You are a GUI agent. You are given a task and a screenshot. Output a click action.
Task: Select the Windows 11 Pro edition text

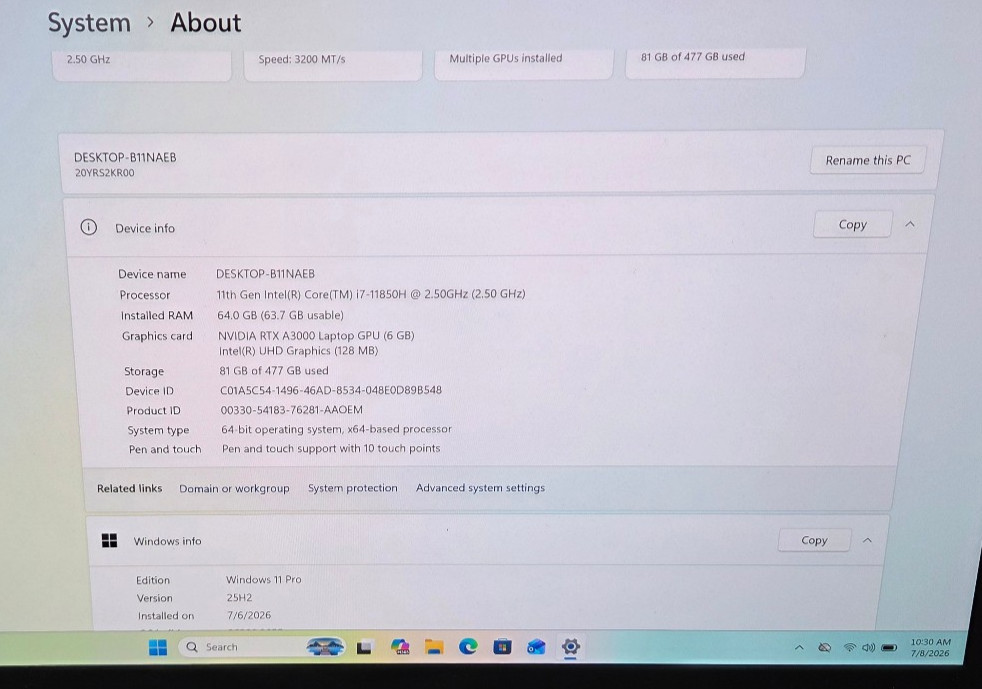point(264,579)
